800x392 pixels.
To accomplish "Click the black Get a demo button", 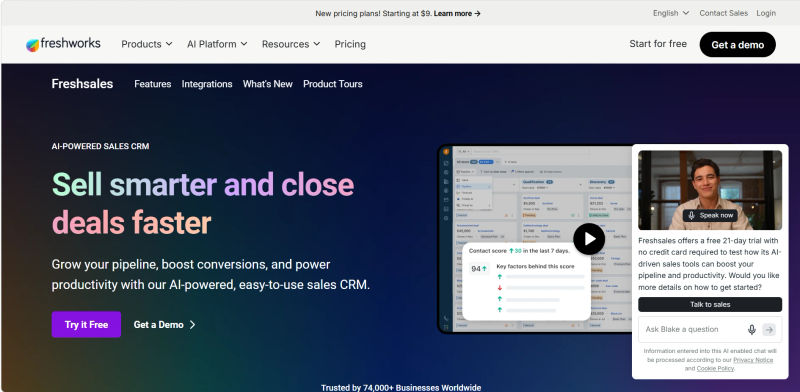I will click(738, 45).
